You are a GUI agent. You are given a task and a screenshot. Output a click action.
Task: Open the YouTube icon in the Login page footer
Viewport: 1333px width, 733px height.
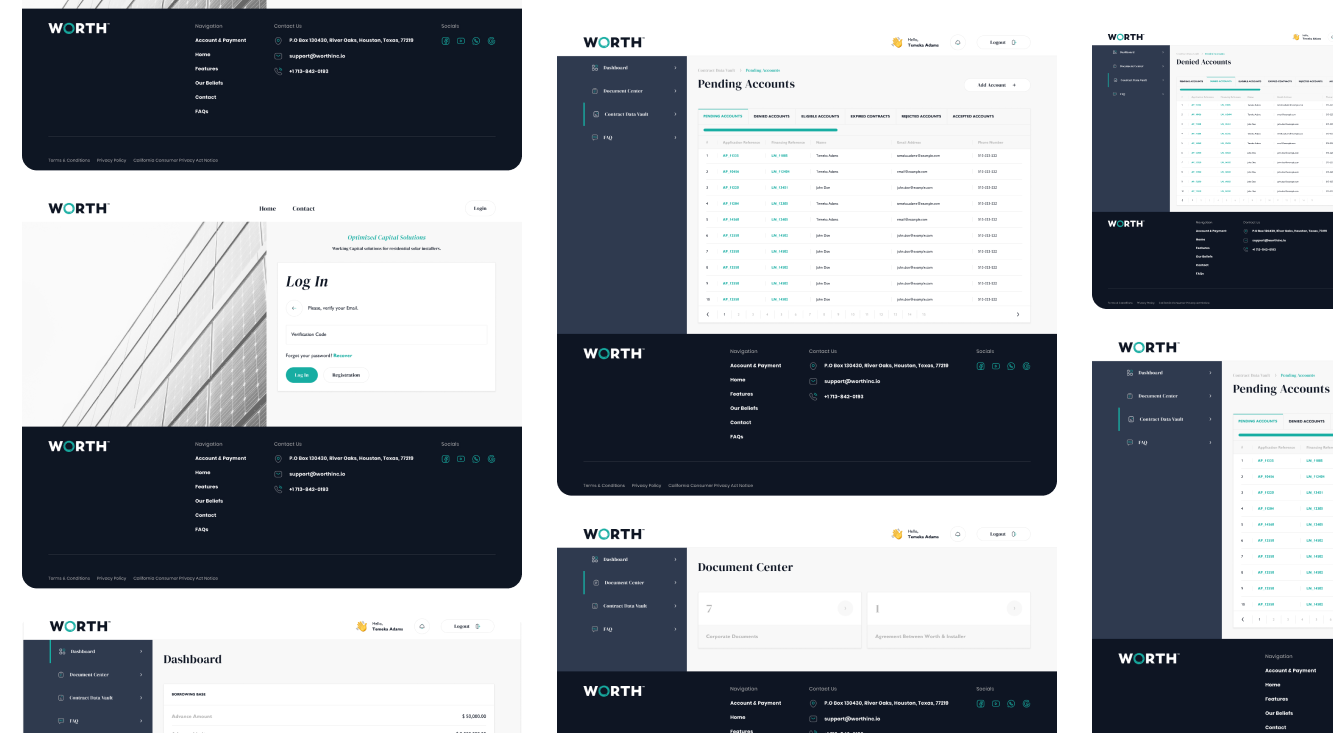tap(461, 458)
